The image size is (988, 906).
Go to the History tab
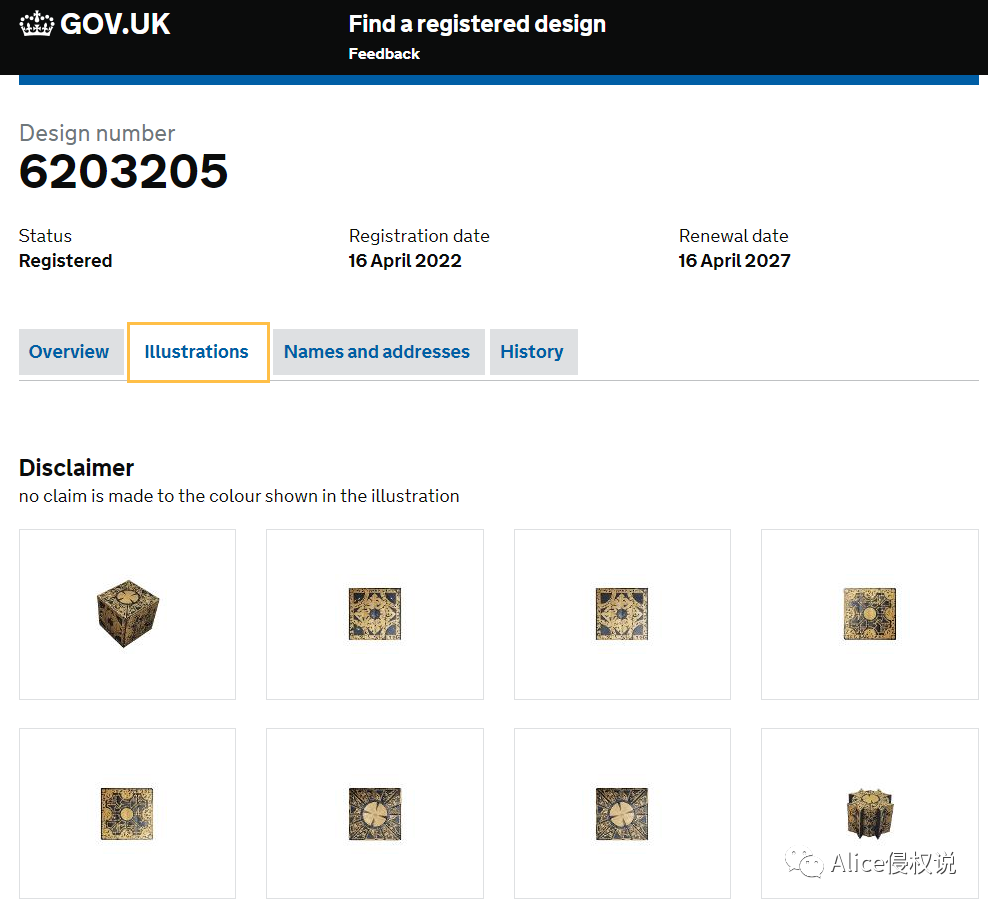533,352
